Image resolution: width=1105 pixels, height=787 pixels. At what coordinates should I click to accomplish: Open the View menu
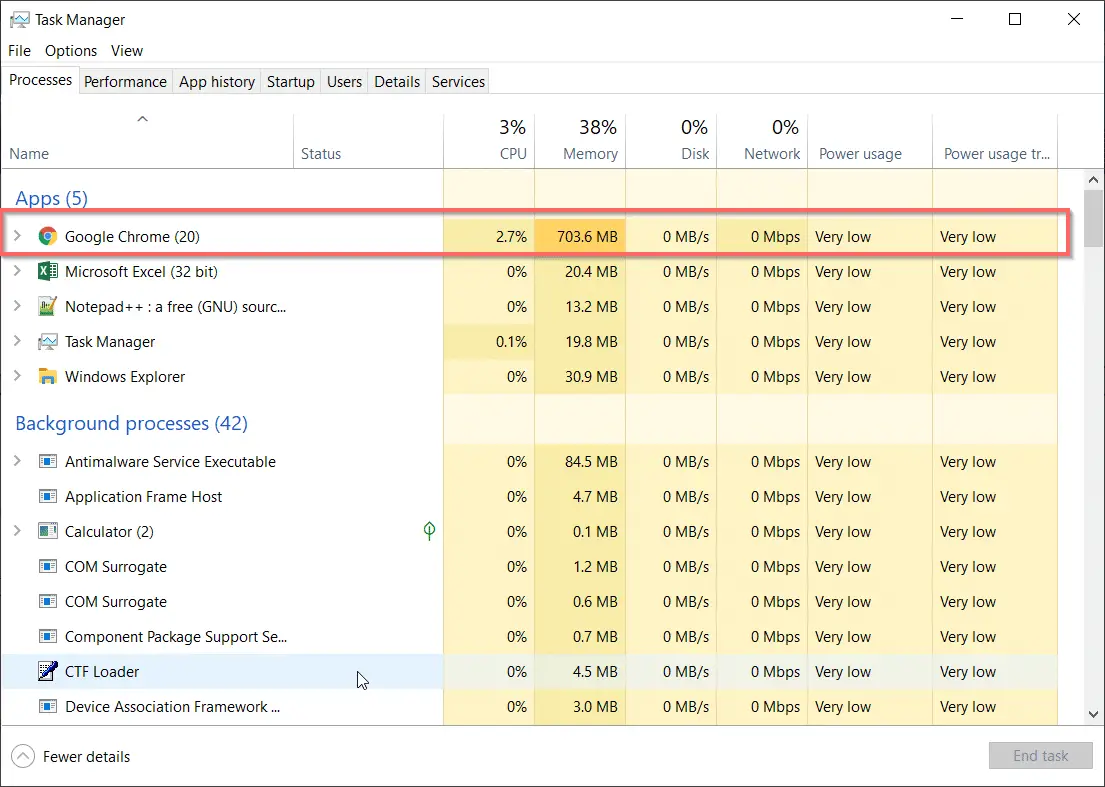point(127,51)
